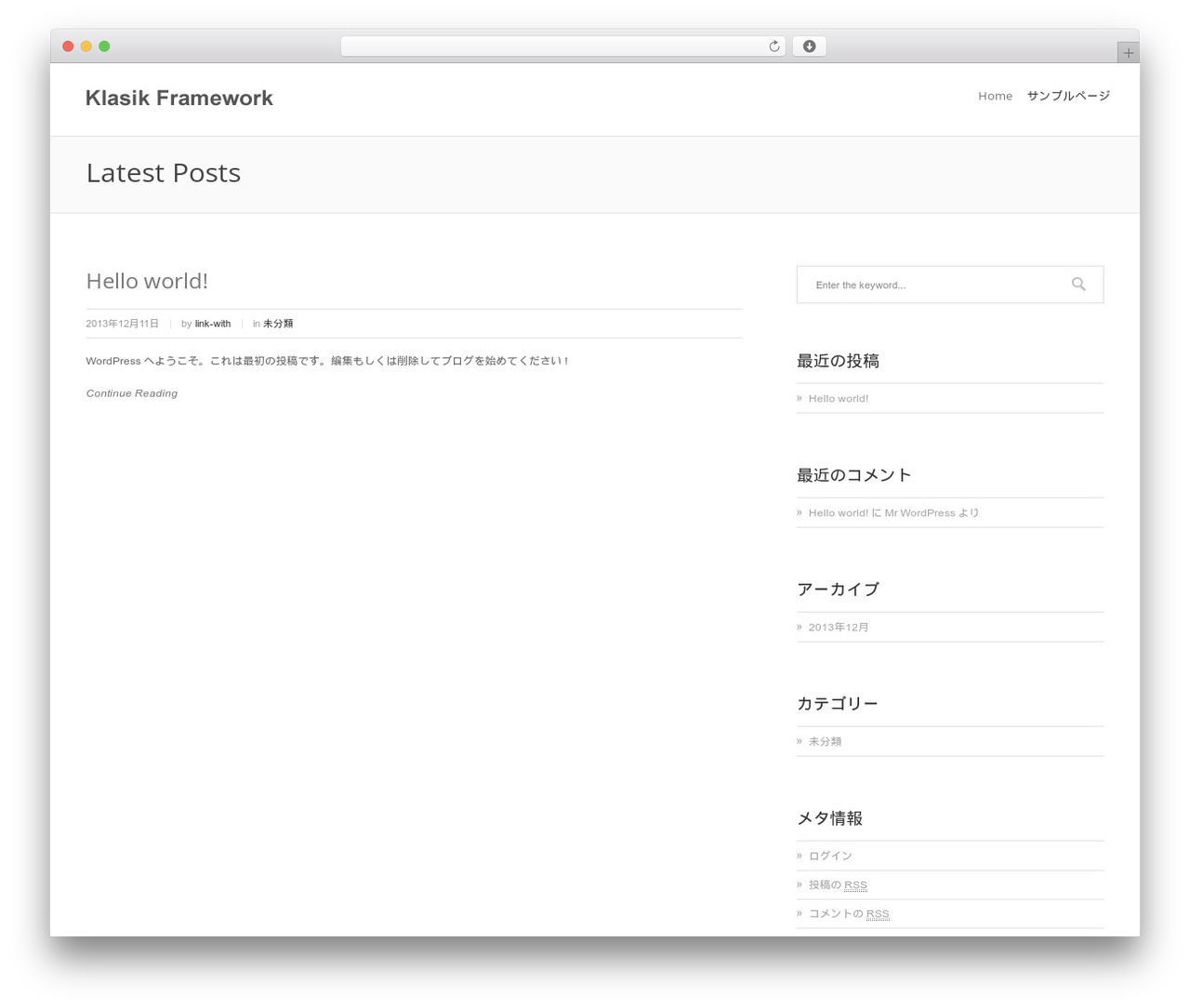Screen dimensions: 1190x1008
Task: Click the ログイン link
Action: (x=830, y=855)
